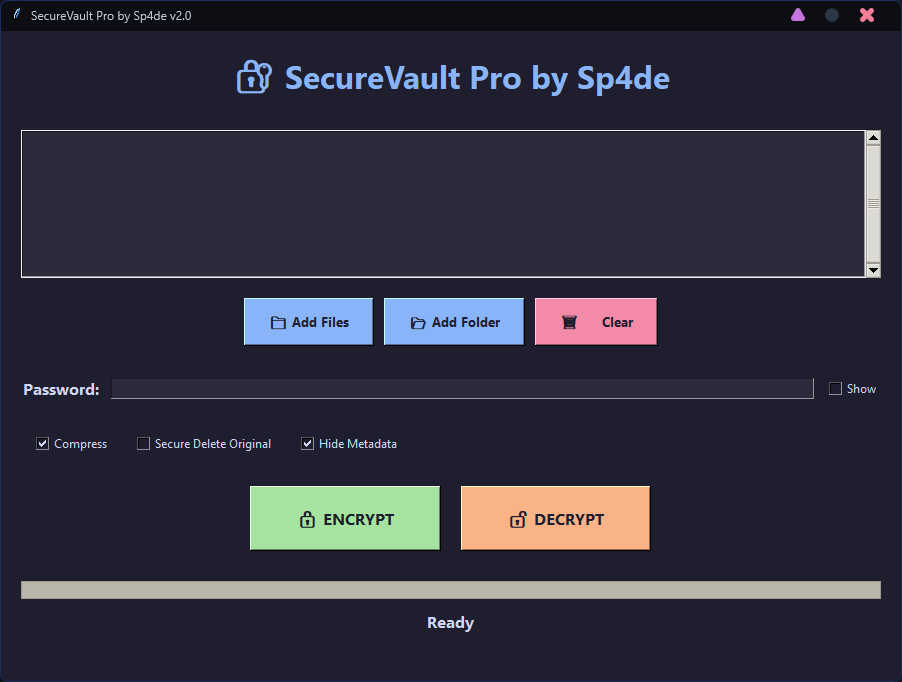This screenshot has height=682, width=902.
Task: Start encryption with ENCRYPT button
Action: (345, 518)
